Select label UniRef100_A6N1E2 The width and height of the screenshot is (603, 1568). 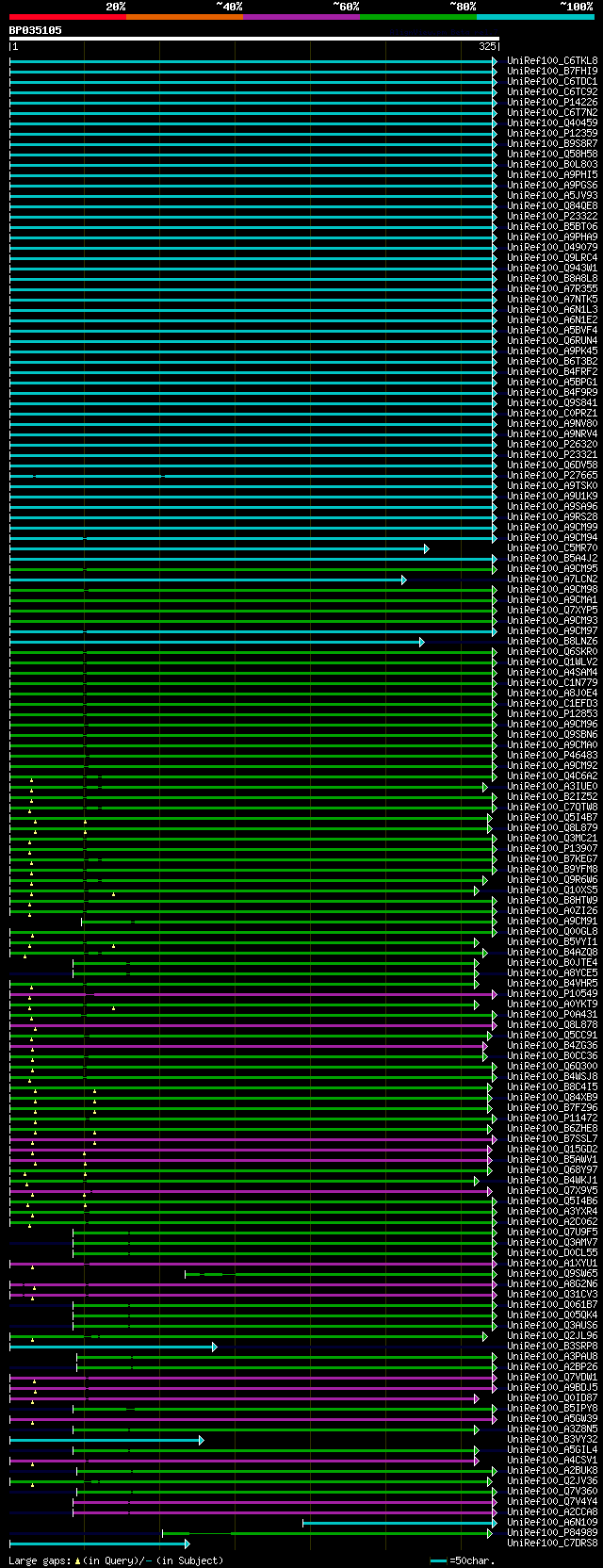coord(552,319)
